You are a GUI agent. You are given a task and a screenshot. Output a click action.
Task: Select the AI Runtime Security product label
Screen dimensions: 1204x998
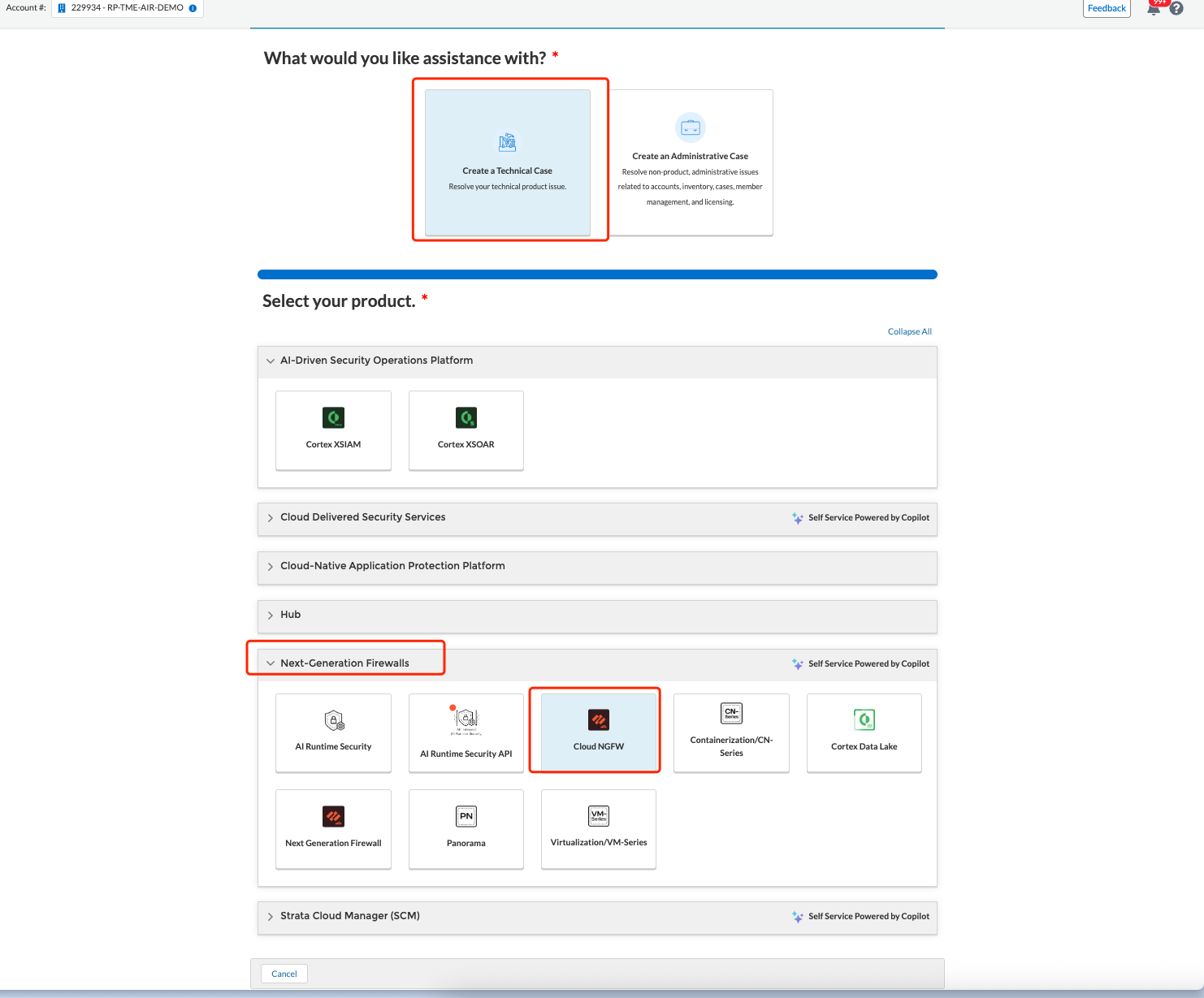point(333,746)
